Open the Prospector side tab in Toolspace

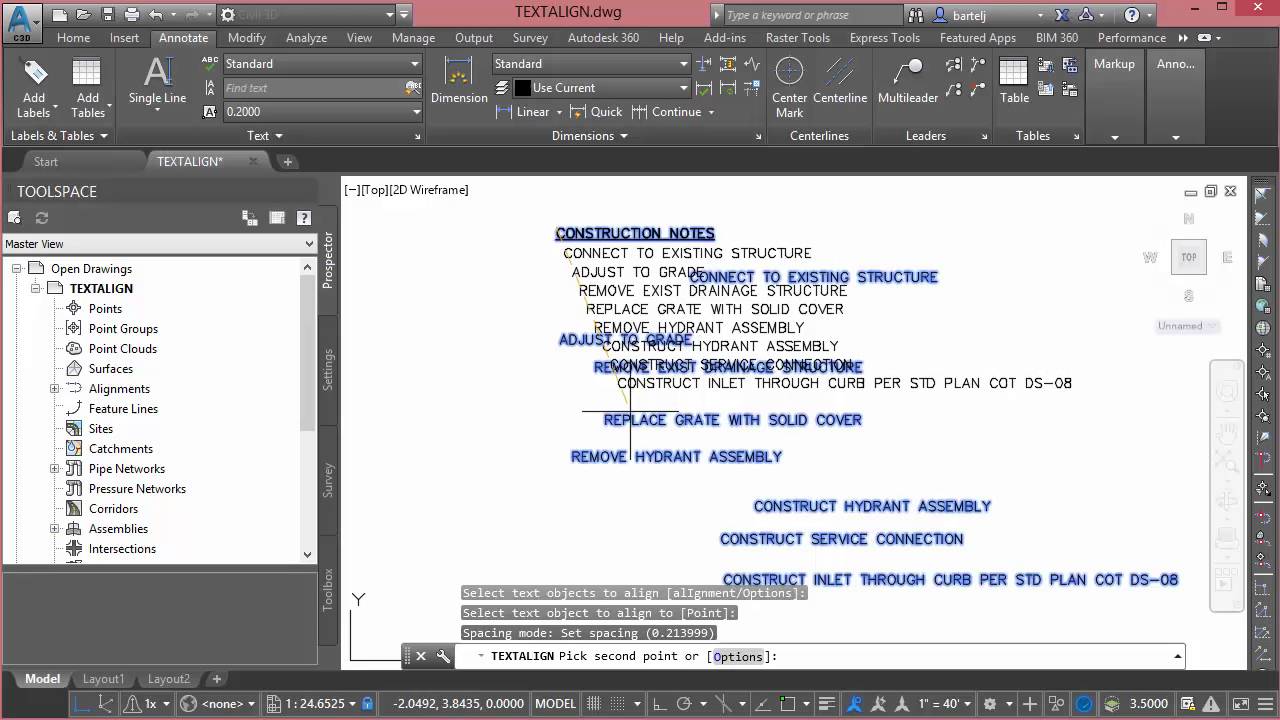(328, 261)
